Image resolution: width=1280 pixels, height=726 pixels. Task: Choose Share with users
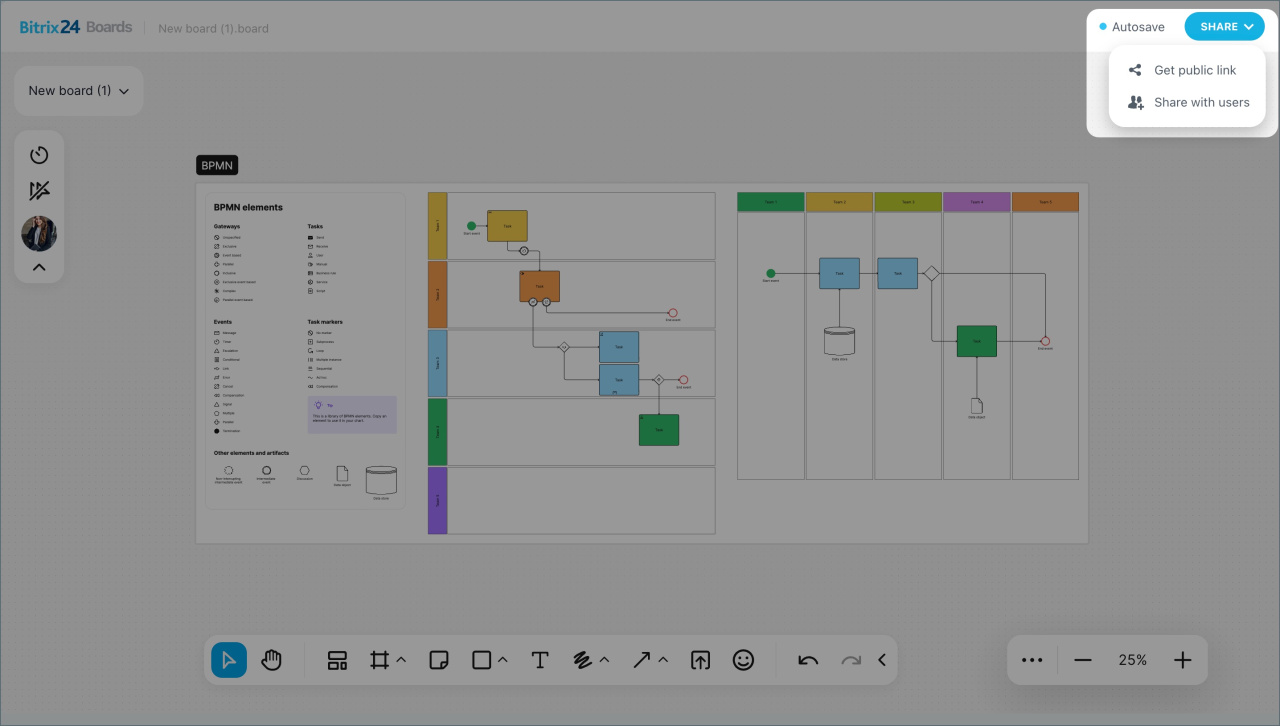(1200, 102)
